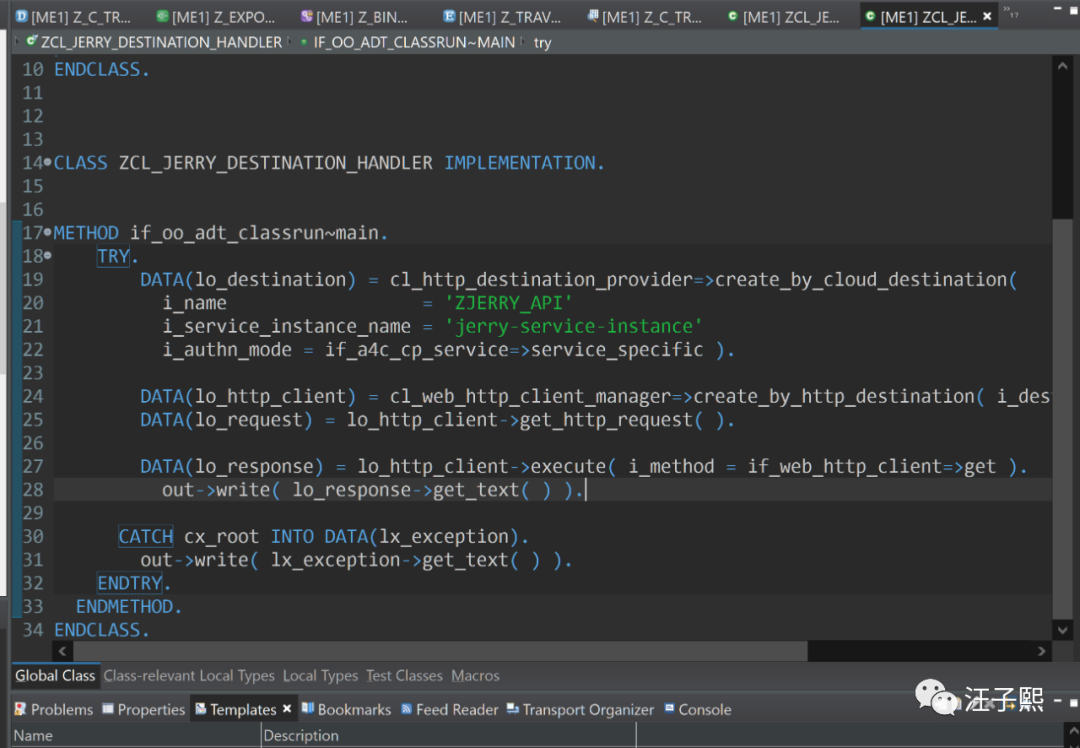The height and width of the screenshot is (748, 1080).
Task: Click the Transport Organizer view icon
Action: click(x=513, y=709)
